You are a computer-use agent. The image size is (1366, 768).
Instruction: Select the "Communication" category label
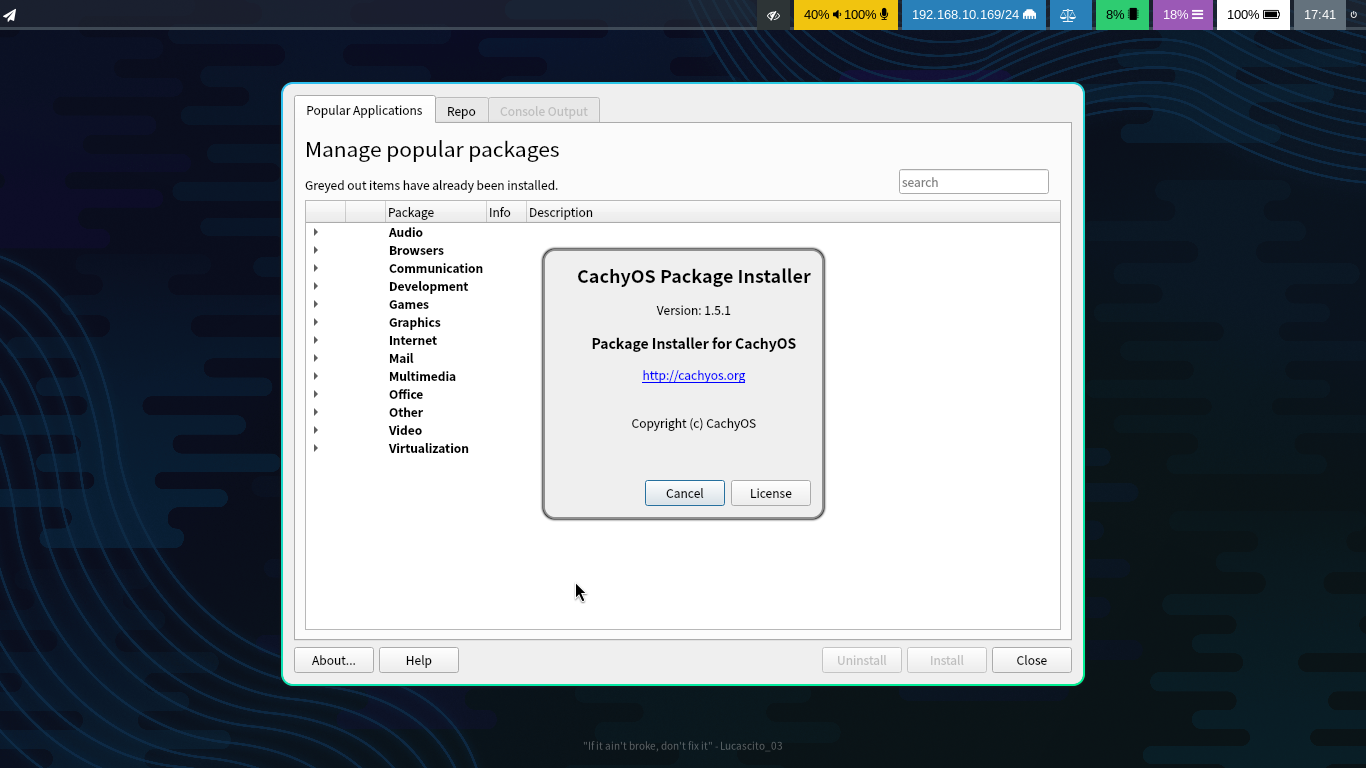coord(436,268)
